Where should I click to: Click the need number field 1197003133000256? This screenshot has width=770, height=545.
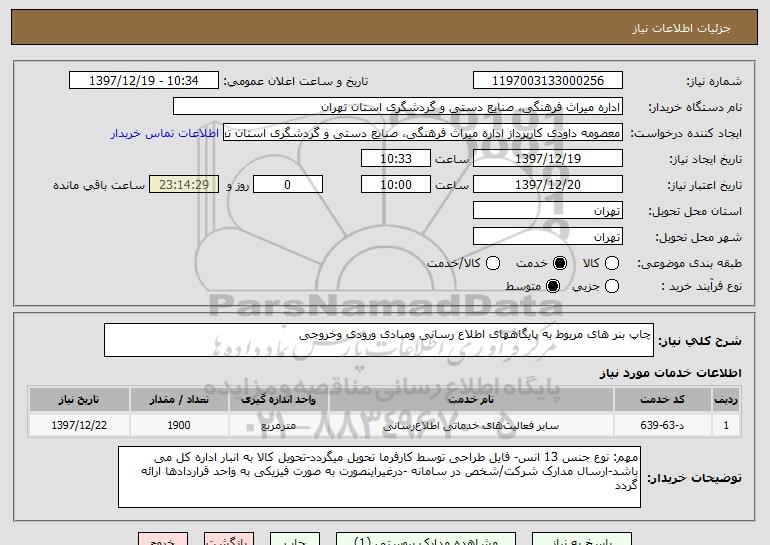548,81
